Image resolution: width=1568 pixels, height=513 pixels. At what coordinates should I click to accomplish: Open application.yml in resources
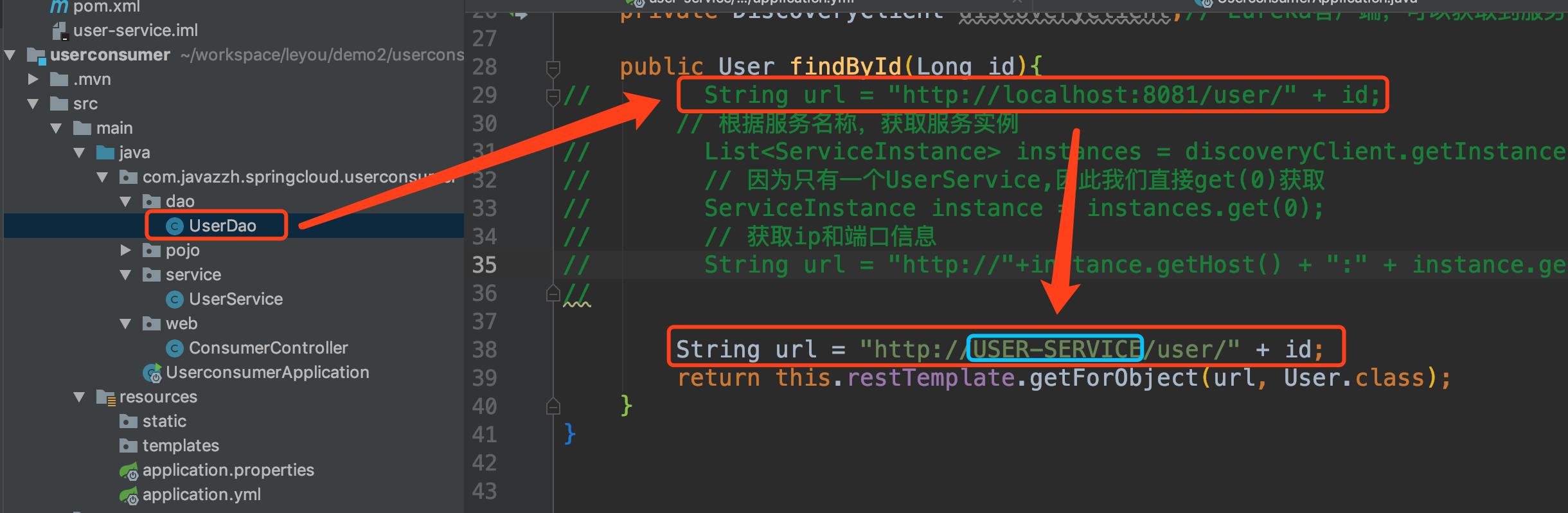tap(202, 494)
